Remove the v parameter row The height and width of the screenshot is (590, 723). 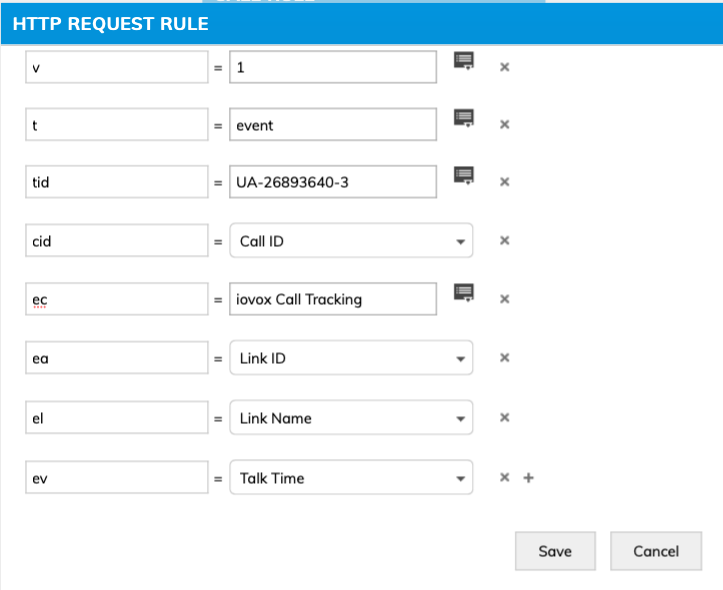[x=505, y=67]
